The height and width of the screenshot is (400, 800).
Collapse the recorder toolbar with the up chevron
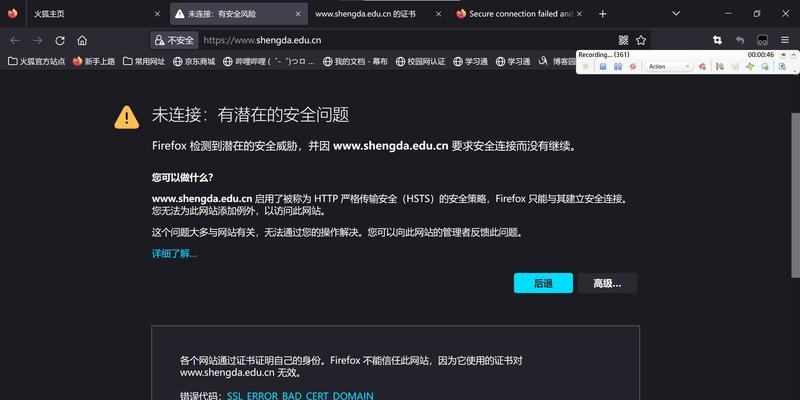pos(794,55)
